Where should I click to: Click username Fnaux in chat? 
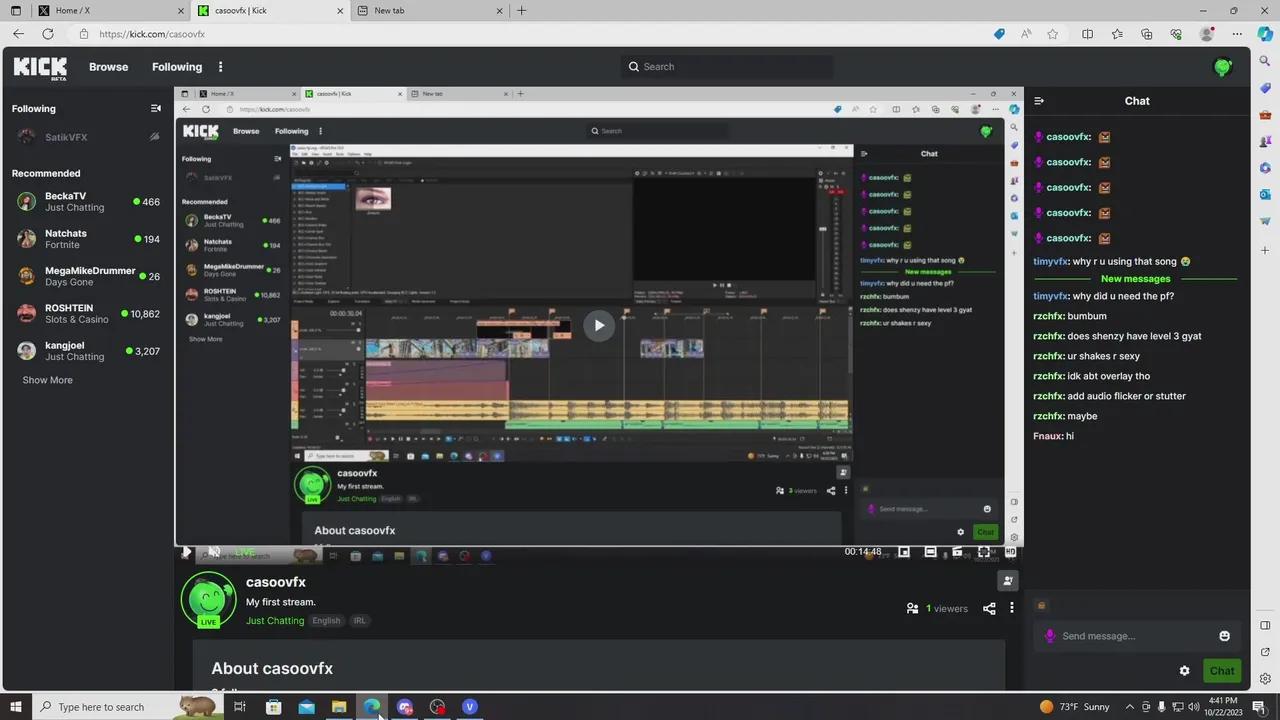[1047, 436]
